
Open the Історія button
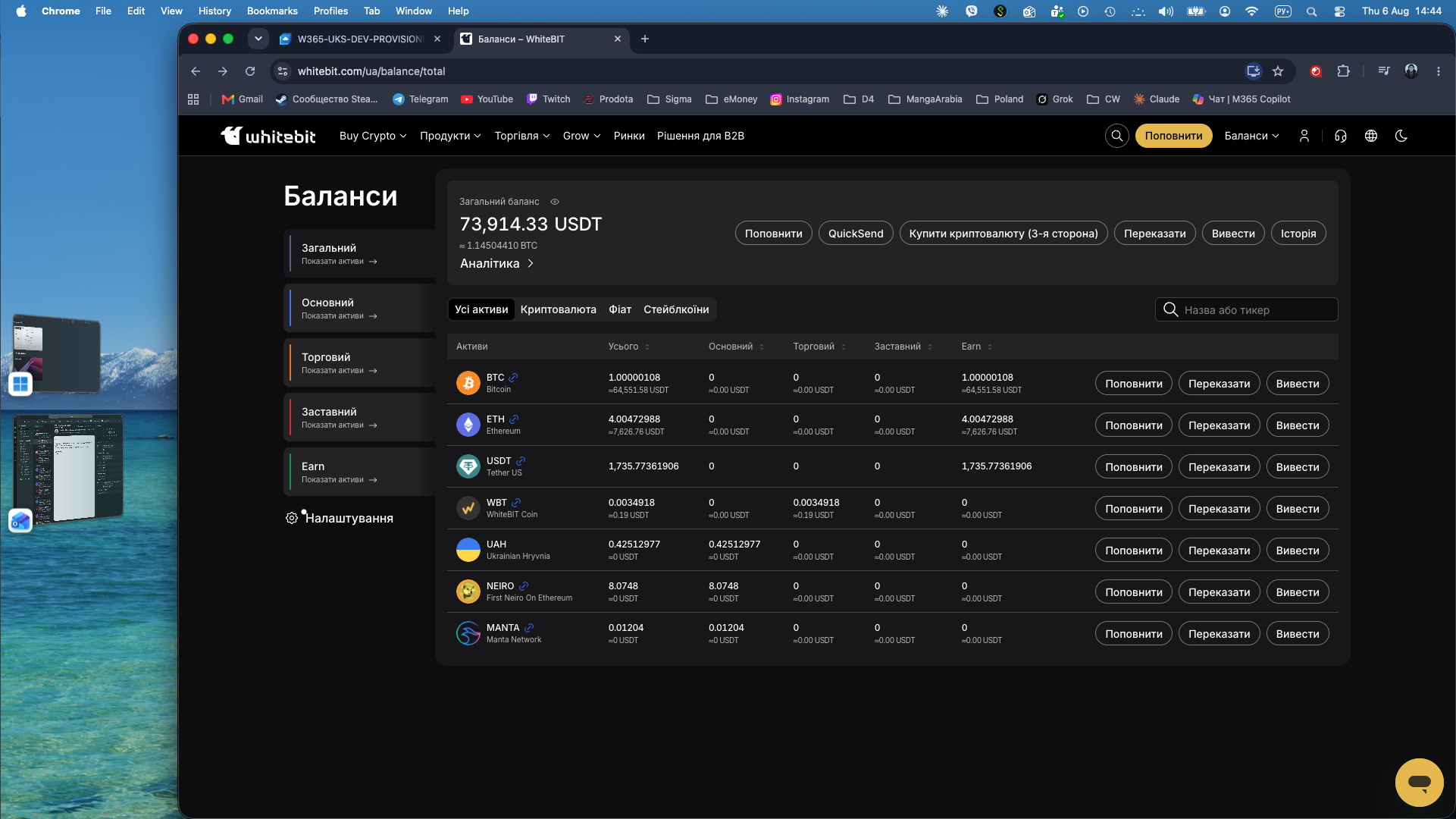click(x=1298, y=234)
